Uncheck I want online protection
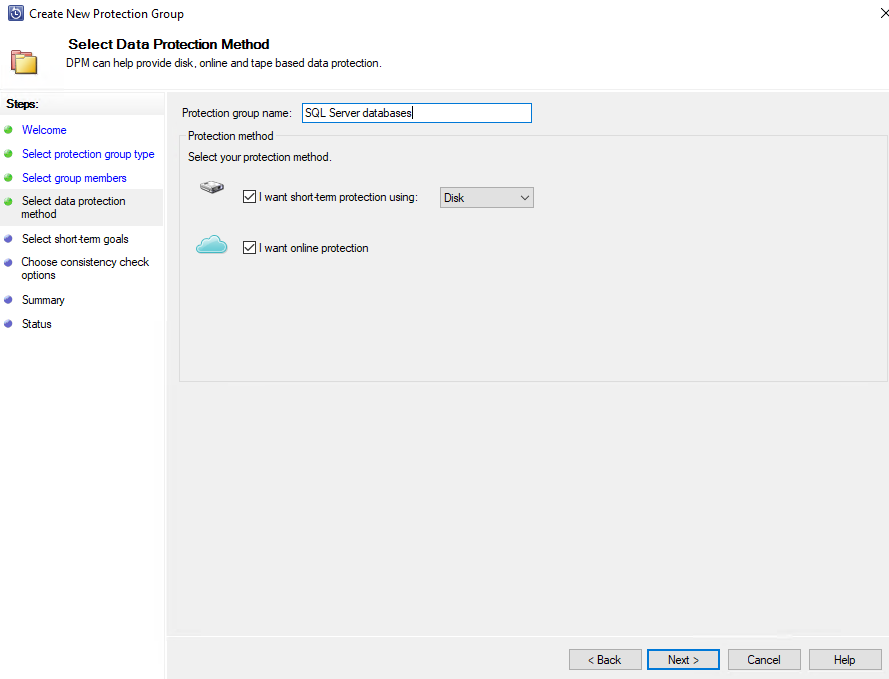 tap(249, 248)
